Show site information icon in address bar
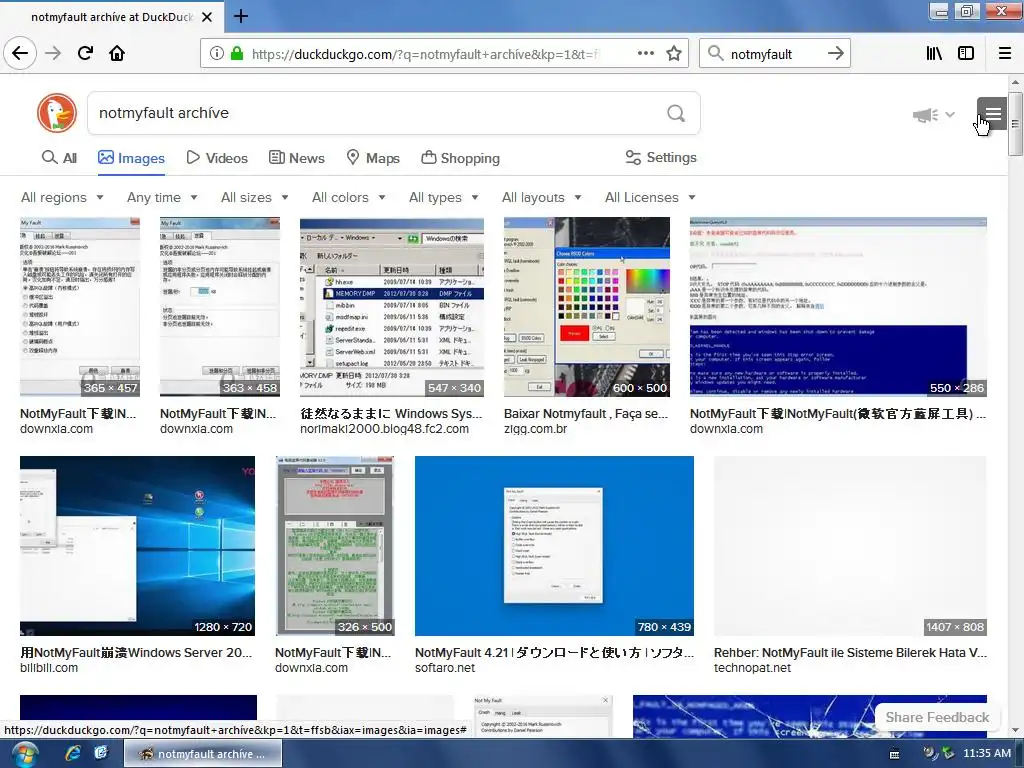The image size is (1024, 768). pos(216,54)
